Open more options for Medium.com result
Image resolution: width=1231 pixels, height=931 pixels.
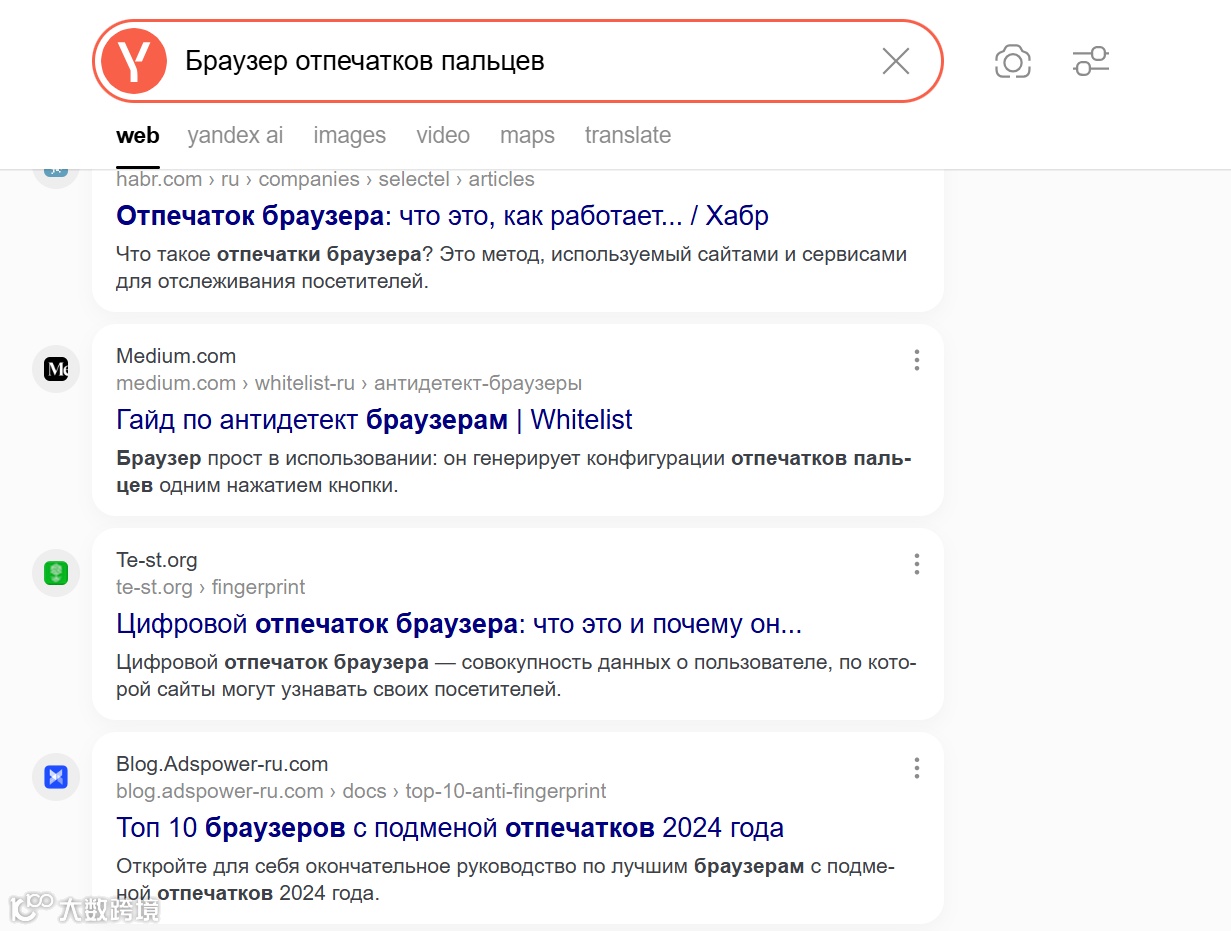tap(916, 360)
